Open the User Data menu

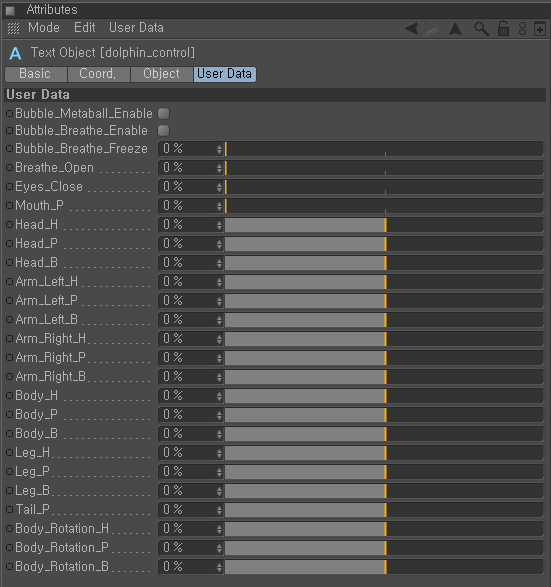(136, 28)
